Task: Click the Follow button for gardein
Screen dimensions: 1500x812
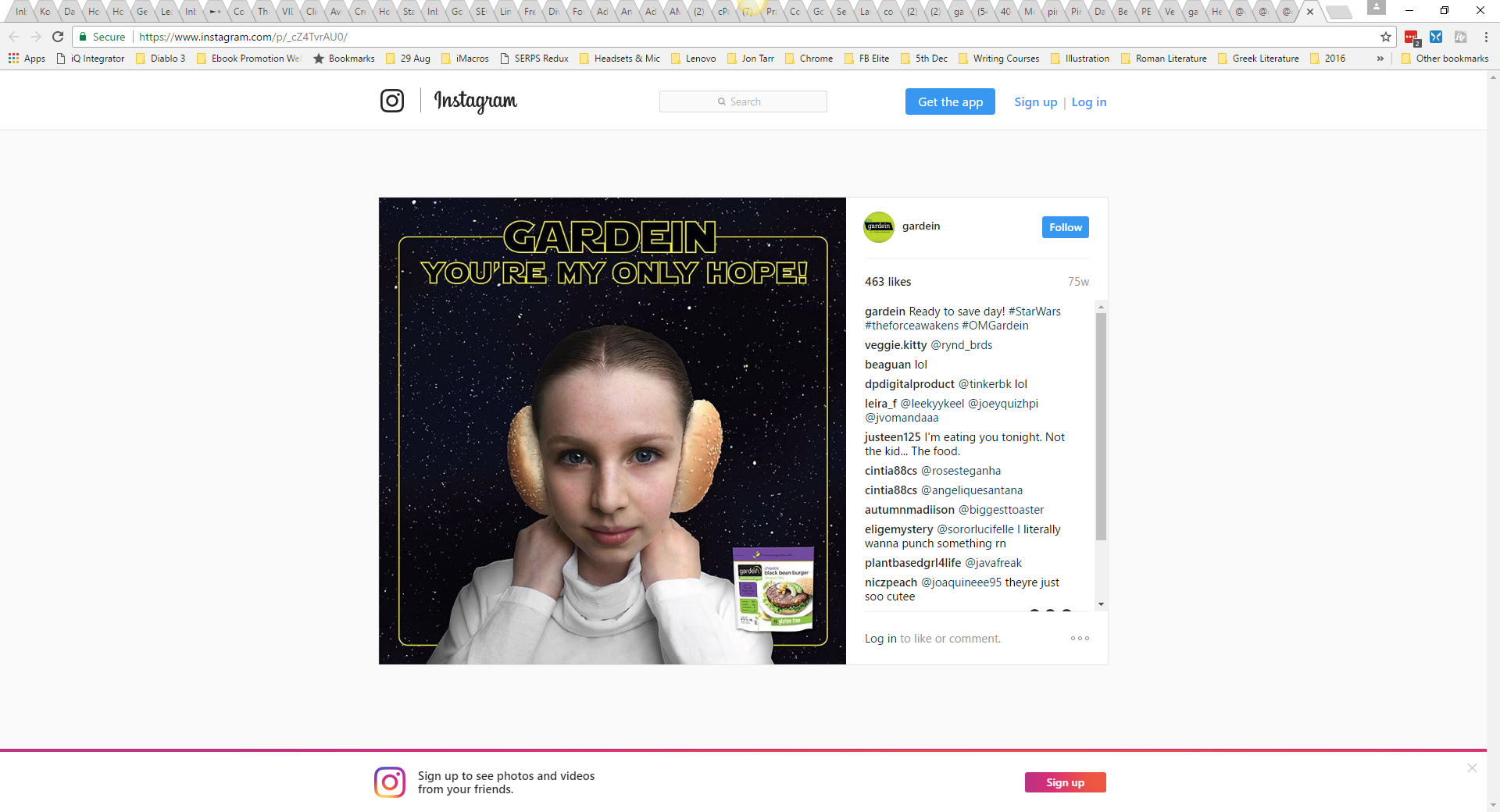Action: tap(1065, 227)
